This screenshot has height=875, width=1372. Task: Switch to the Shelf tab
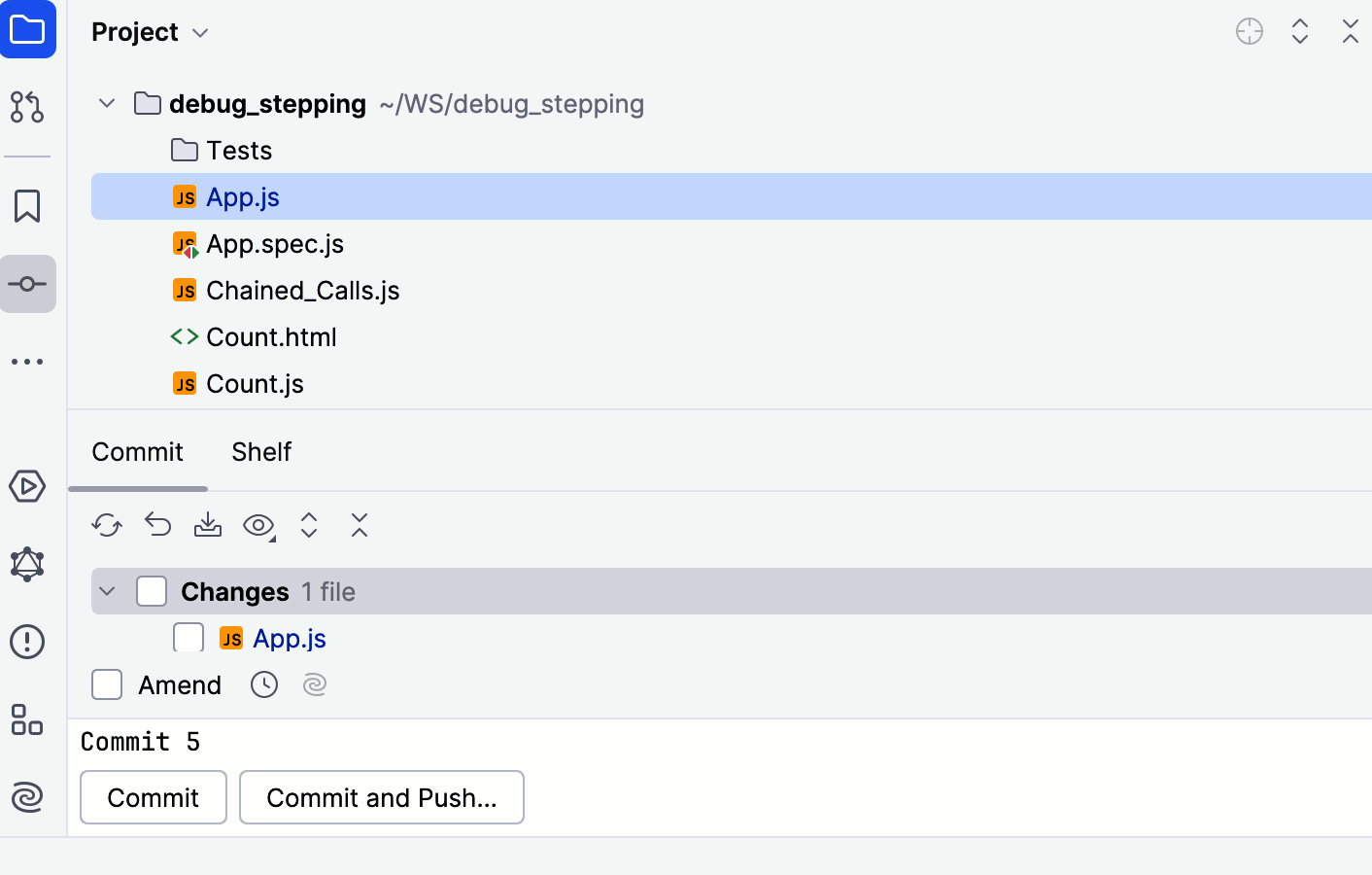point(260,452)
